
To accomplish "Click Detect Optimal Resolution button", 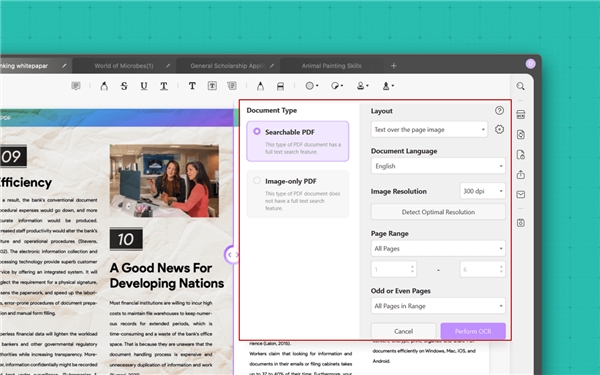I will (x=438, y=212).
